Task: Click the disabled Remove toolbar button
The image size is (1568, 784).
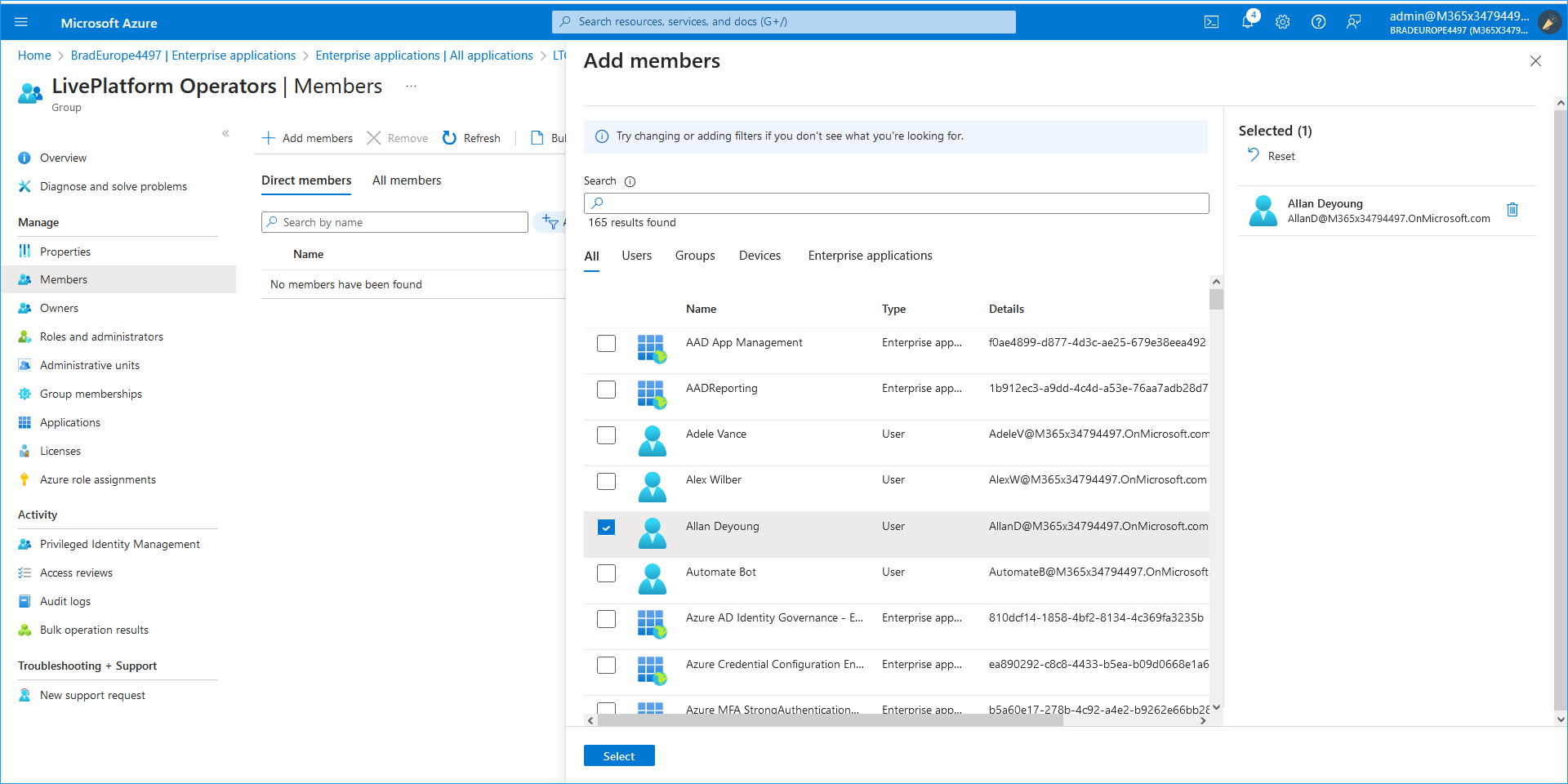Action: pyautogui.click(x=398, y=138)
